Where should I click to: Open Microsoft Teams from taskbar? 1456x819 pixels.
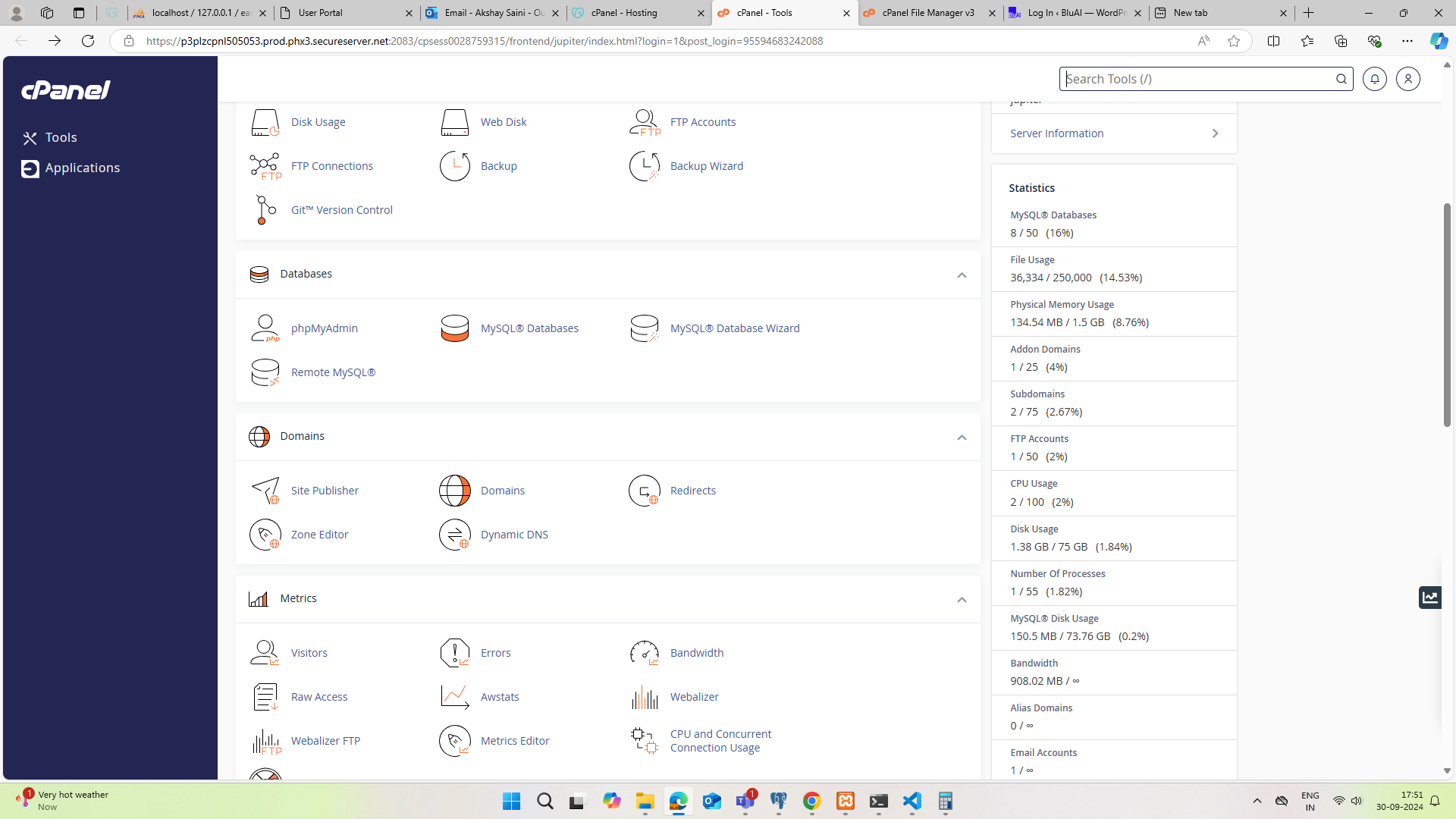tap(745, 802)
